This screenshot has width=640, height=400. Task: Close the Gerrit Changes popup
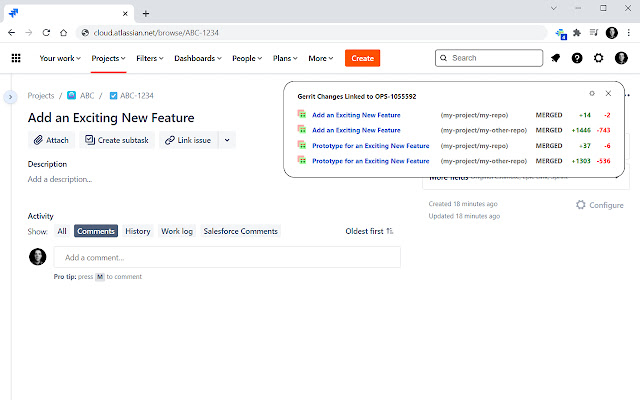click(608, 93)
